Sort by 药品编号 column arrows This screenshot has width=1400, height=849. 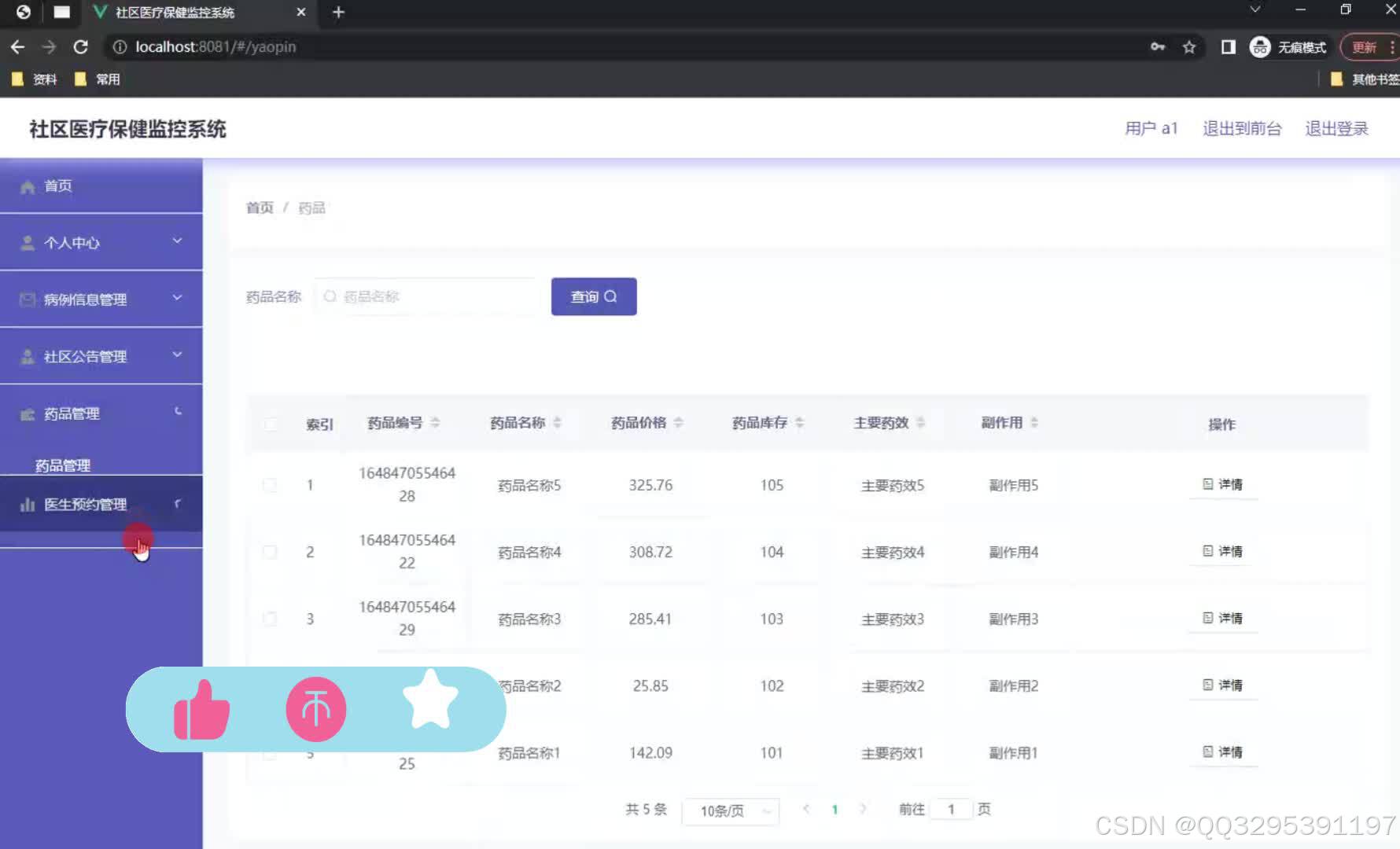click(x=435, y=423)
